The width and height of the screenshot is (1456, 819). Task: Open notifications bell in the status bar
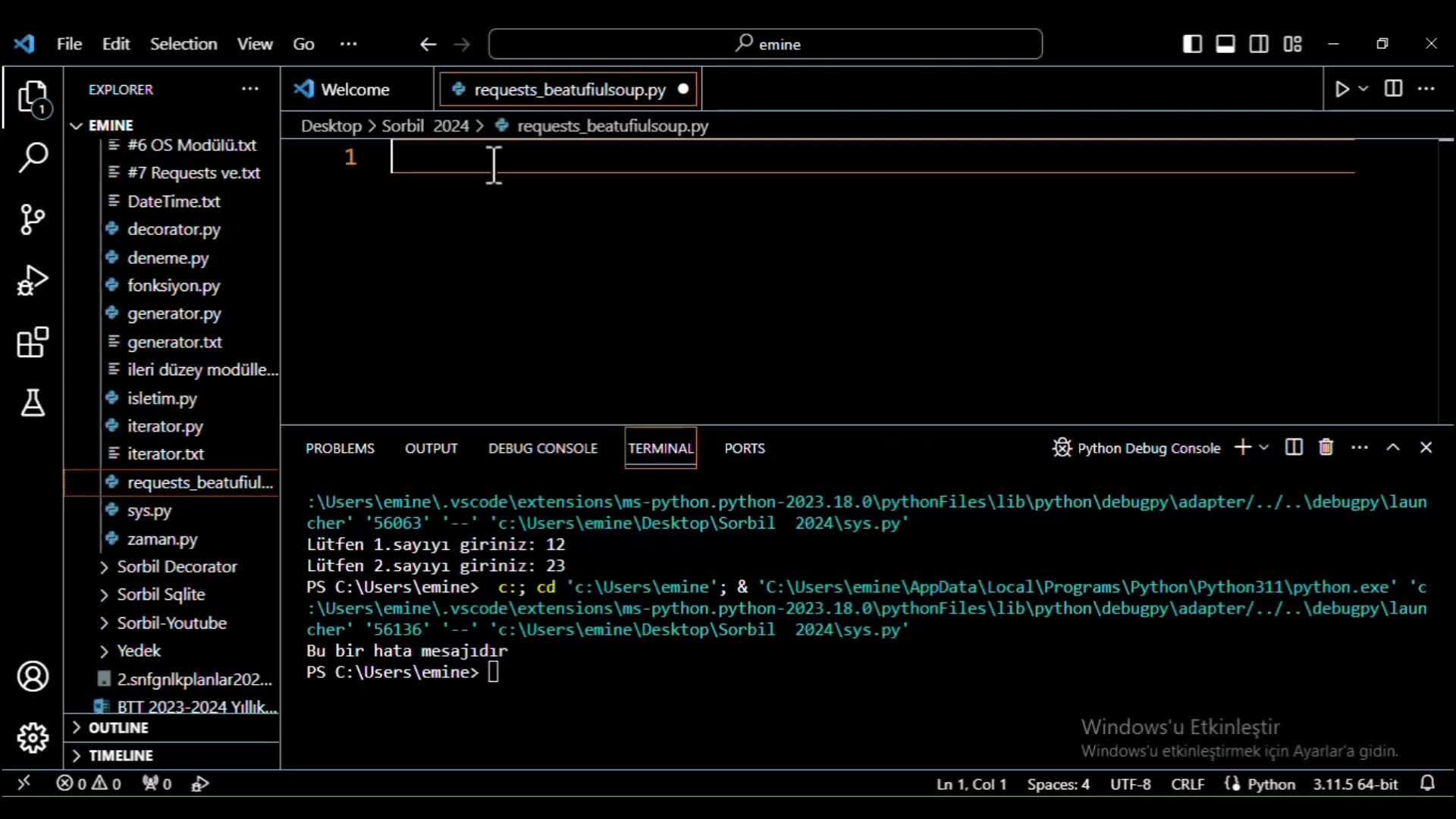1427,783
